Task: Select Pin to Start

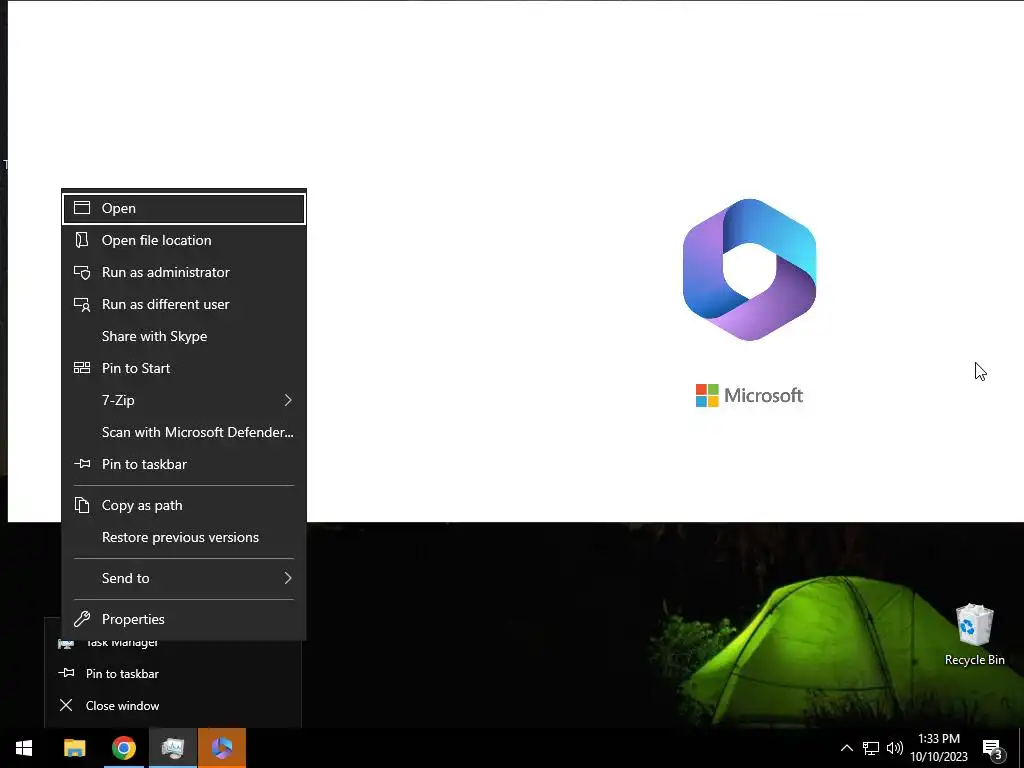Action: [184, 368]
